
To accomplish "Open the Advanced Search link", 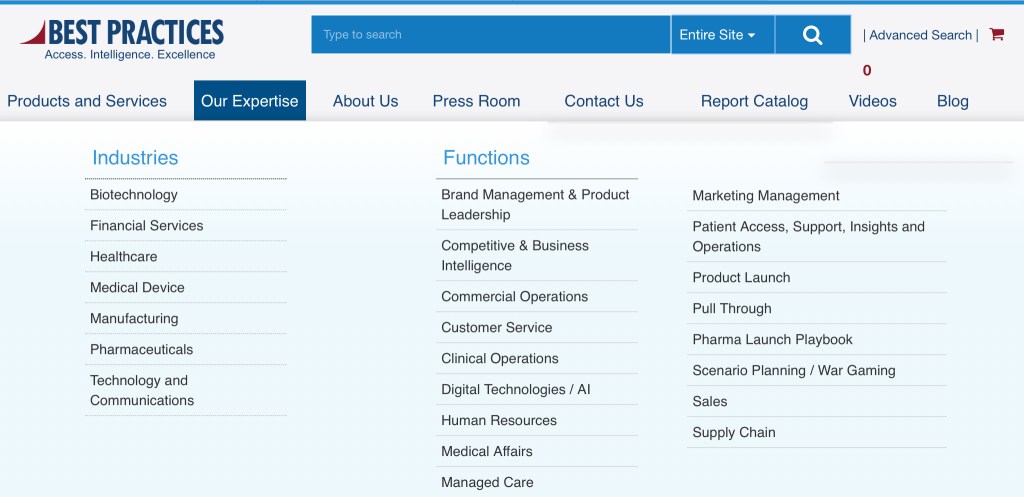I will (920, 35).
